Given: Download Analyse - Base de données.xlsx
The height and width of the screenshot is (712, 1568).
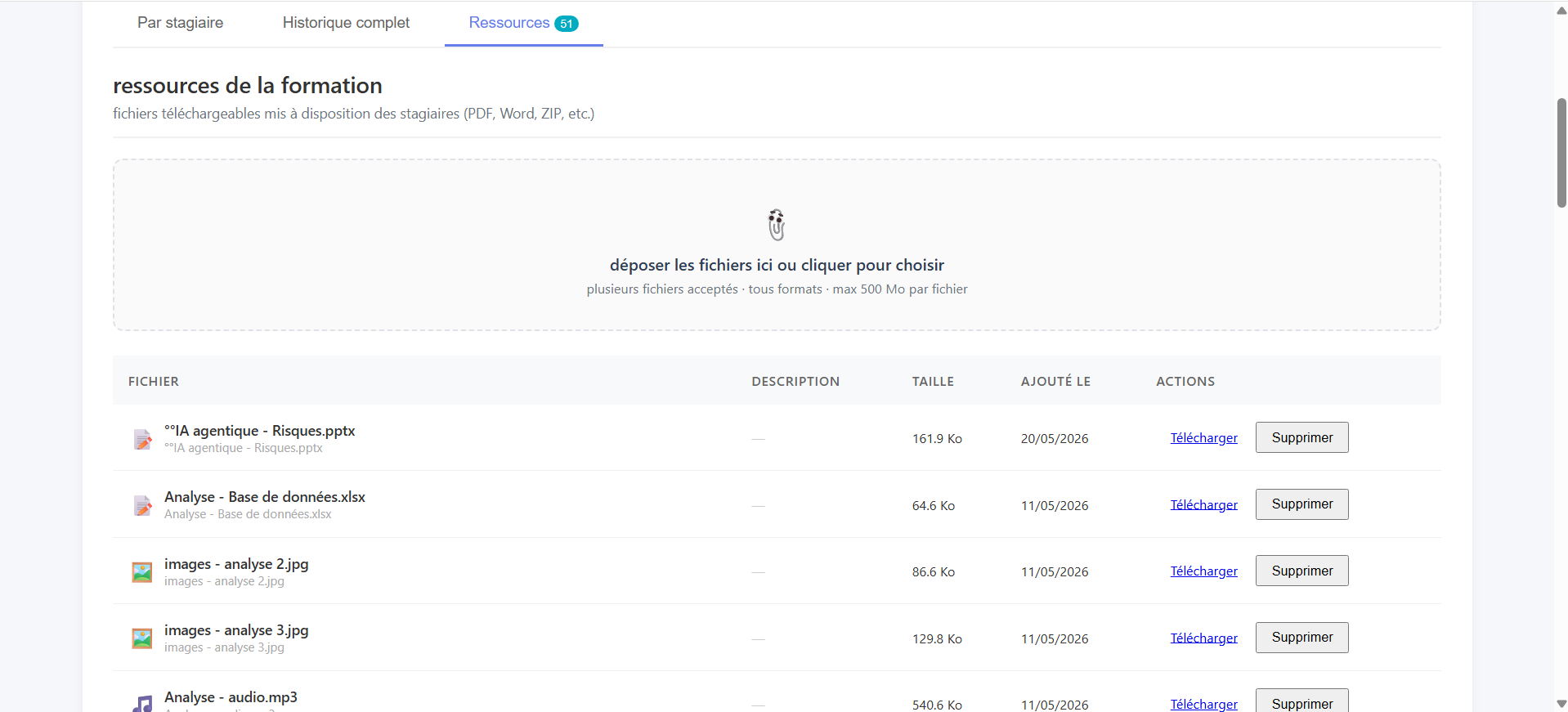Looking at the screenshot, I should click(1203, 505).
